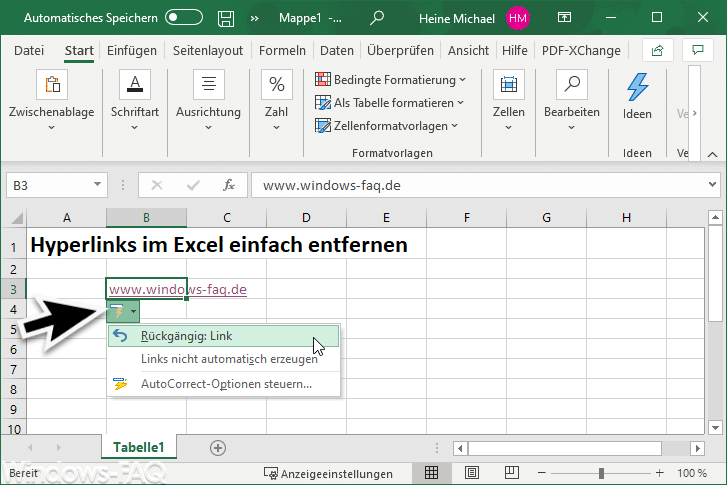
Task: Open the search magnifier in title bar
Action: [377, 19]
